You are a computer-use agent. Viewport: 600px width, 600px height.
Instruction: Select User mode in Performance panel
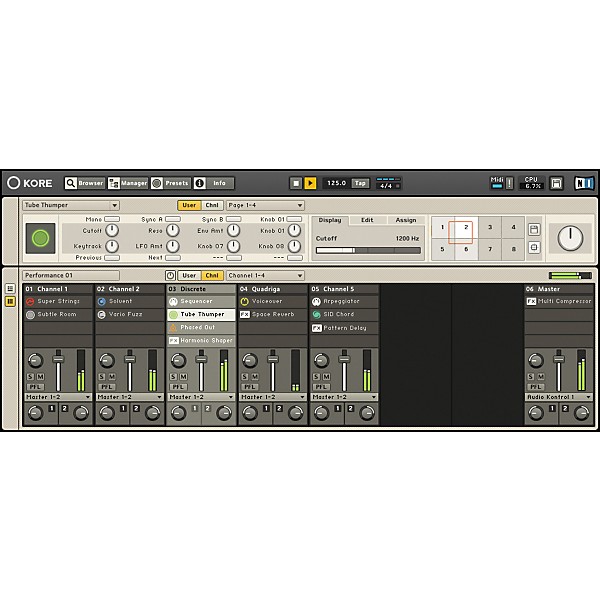click(x=189, y=276)
